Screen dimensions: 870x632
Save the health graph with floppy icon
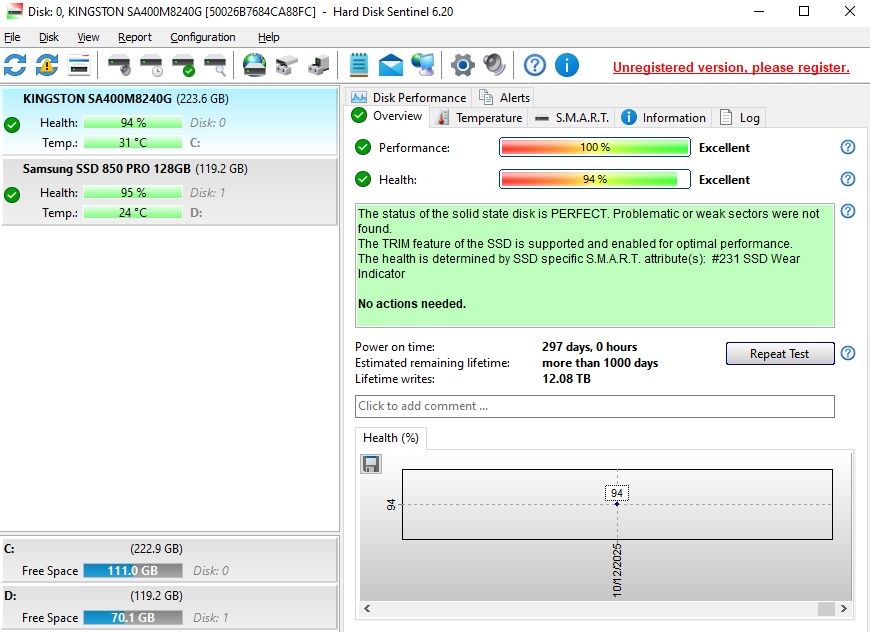[x=371, y=464]
